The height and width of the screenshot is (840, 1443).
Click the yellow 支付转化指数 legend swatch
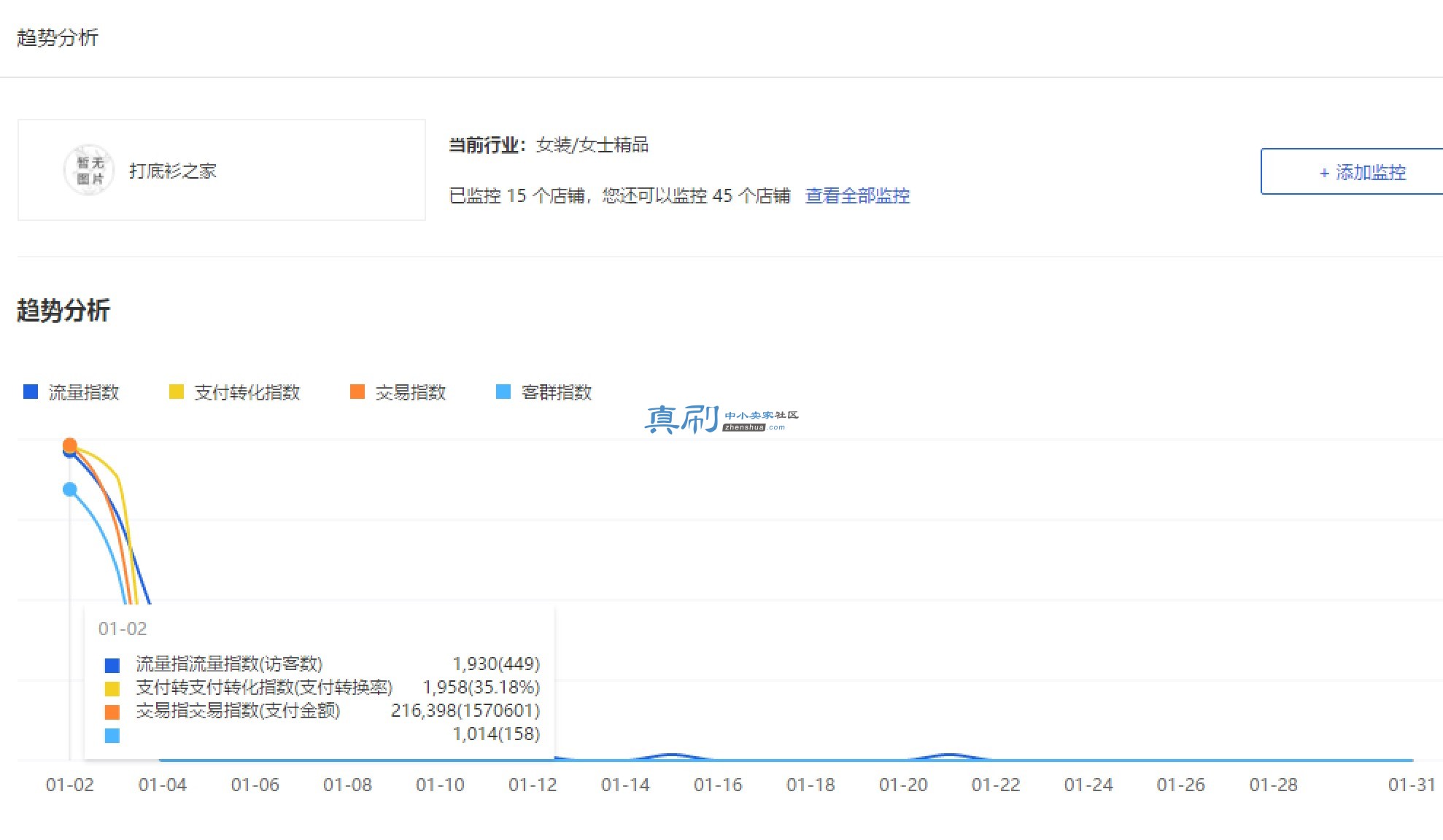tap(176, 392)
